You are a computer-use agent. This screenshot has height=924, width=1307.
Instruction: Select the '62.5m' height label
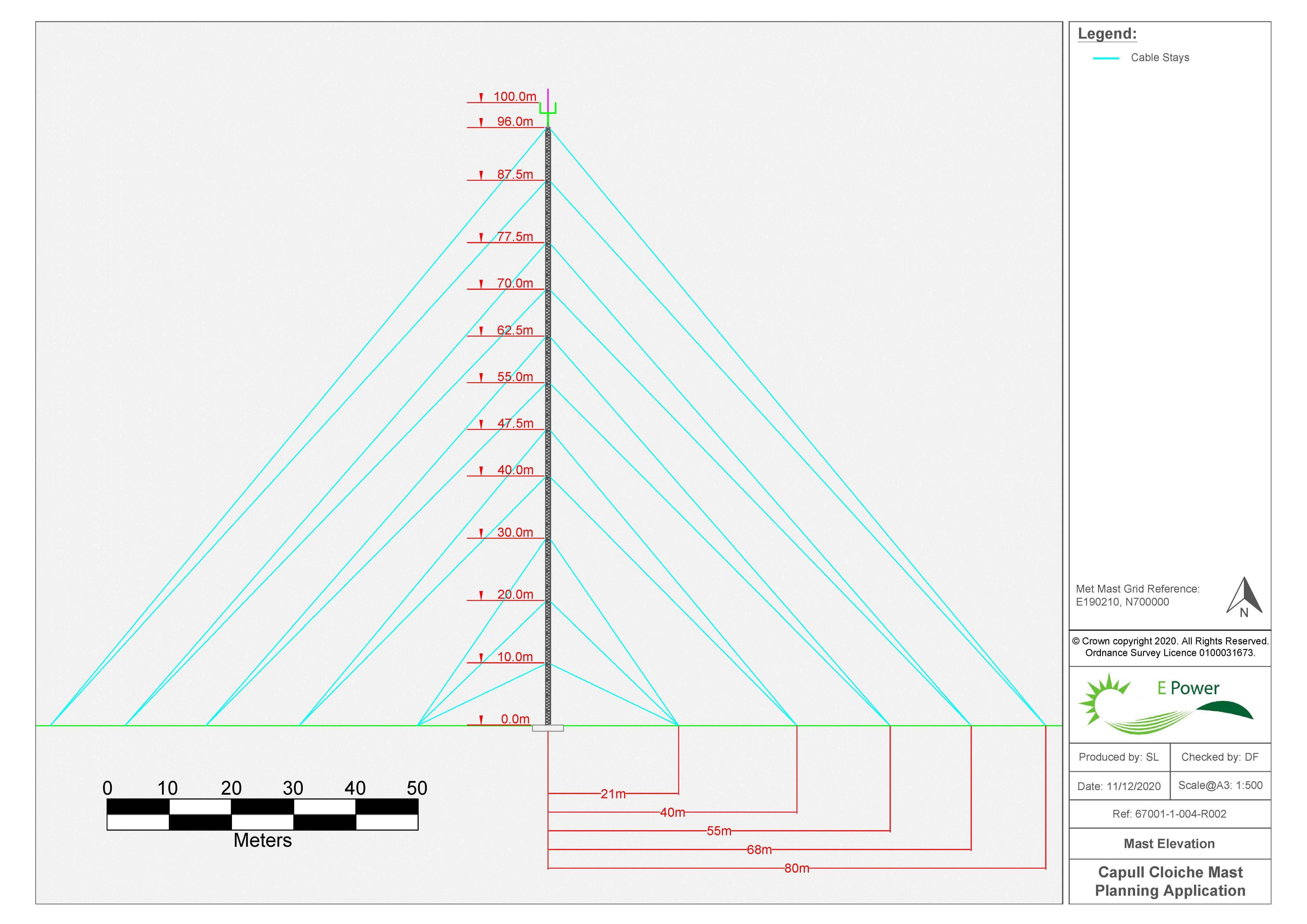click(515, 330)
